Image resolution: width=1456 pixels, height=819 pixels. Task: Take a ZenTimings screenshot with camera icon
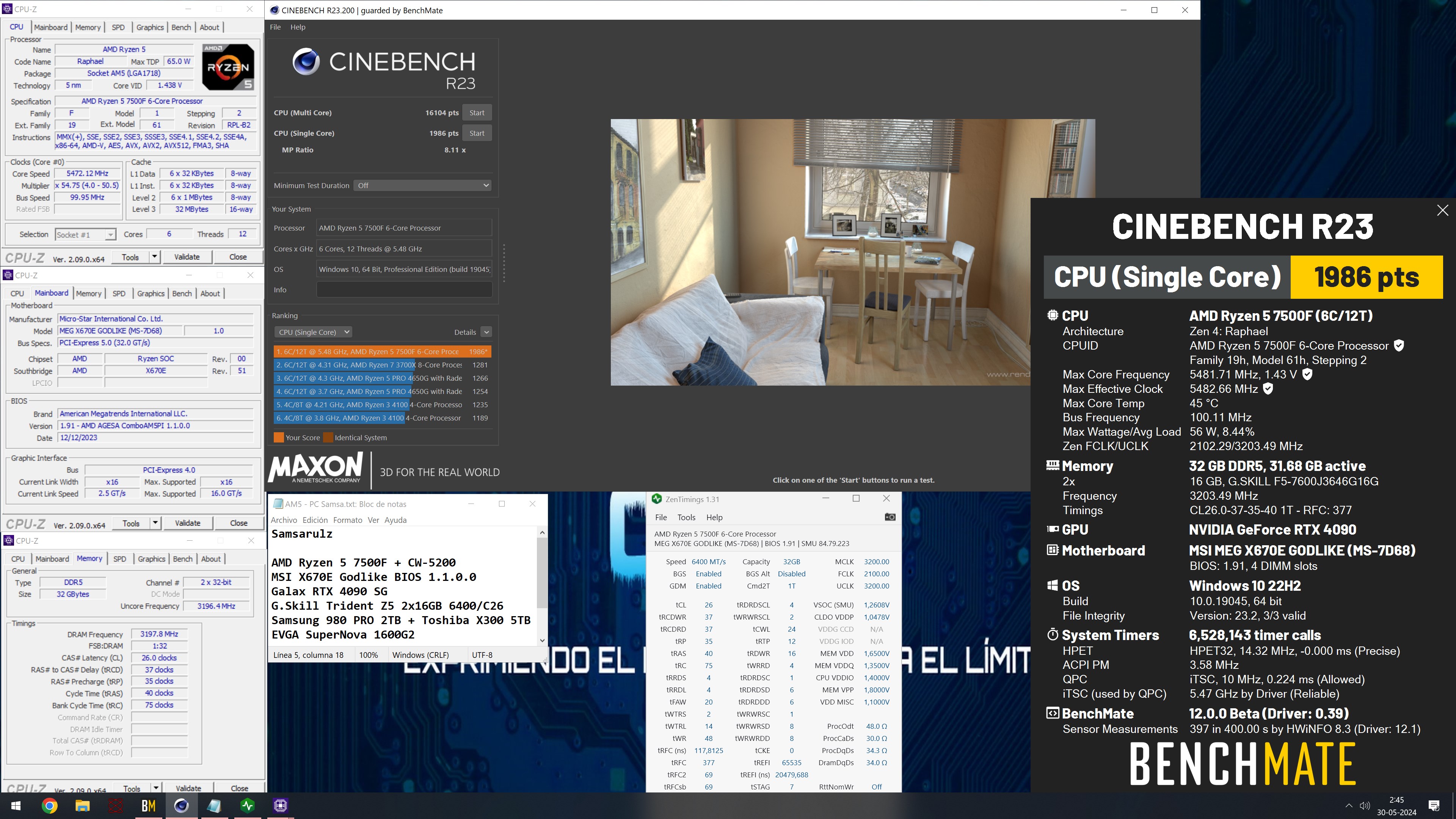(x=890, y=516)
